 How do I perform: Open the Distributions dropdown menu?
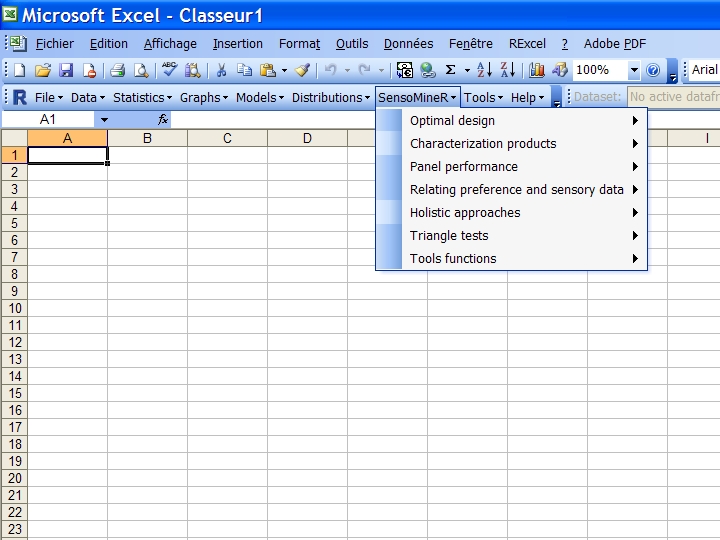(x=331, y=98)
